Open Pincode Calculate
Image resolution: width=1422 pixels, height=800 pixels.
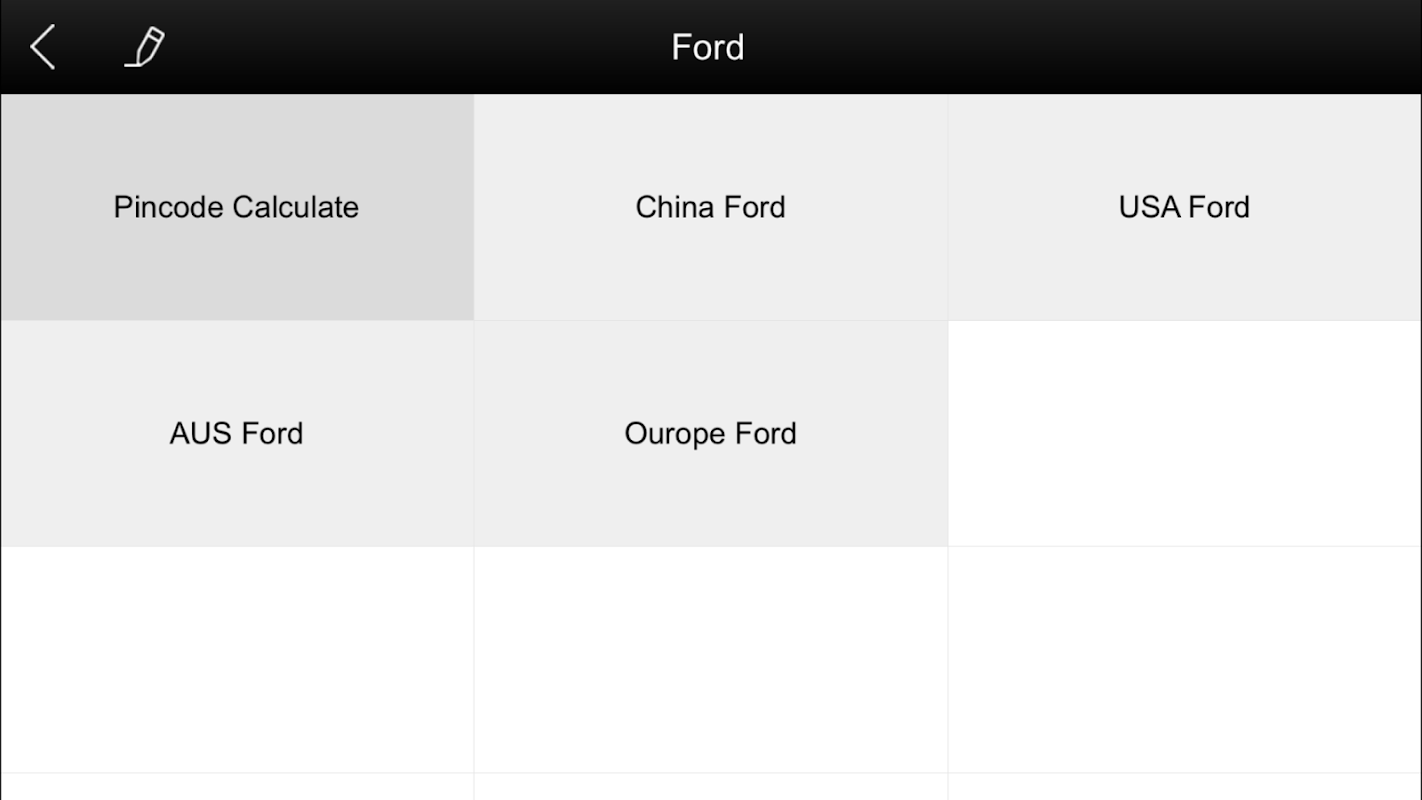coord(236,207)
